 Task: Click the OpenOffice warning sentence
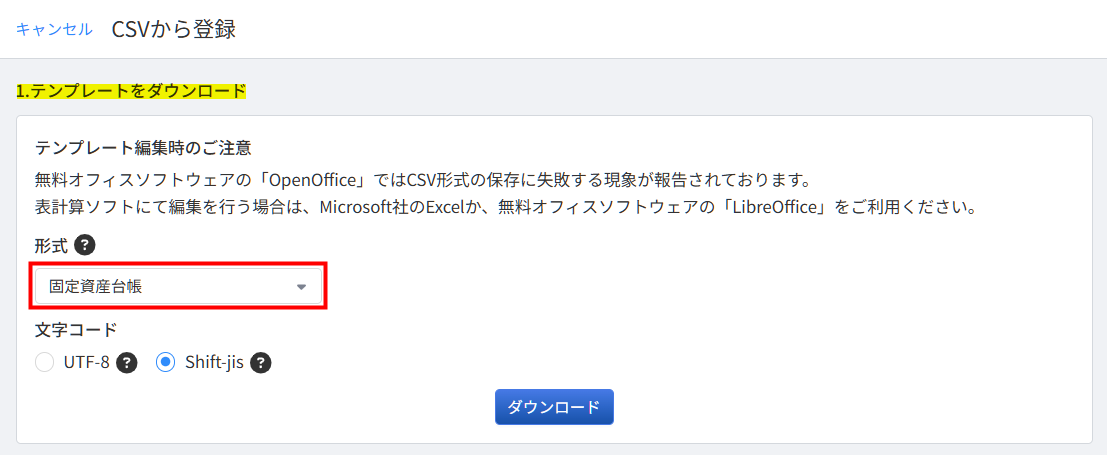pyautogui.click(x=421, y=180)
